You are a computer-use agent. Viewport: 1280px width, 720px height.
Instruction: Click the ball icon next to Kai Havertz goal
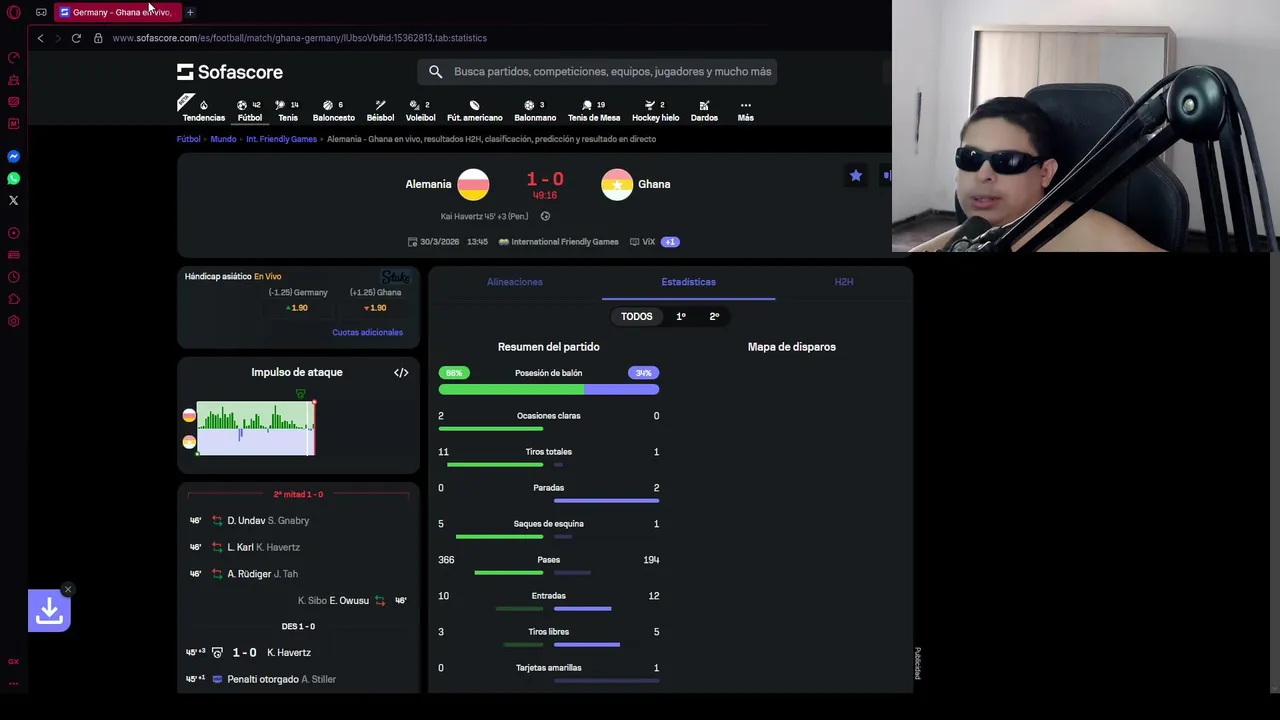(x=545, y=216)
